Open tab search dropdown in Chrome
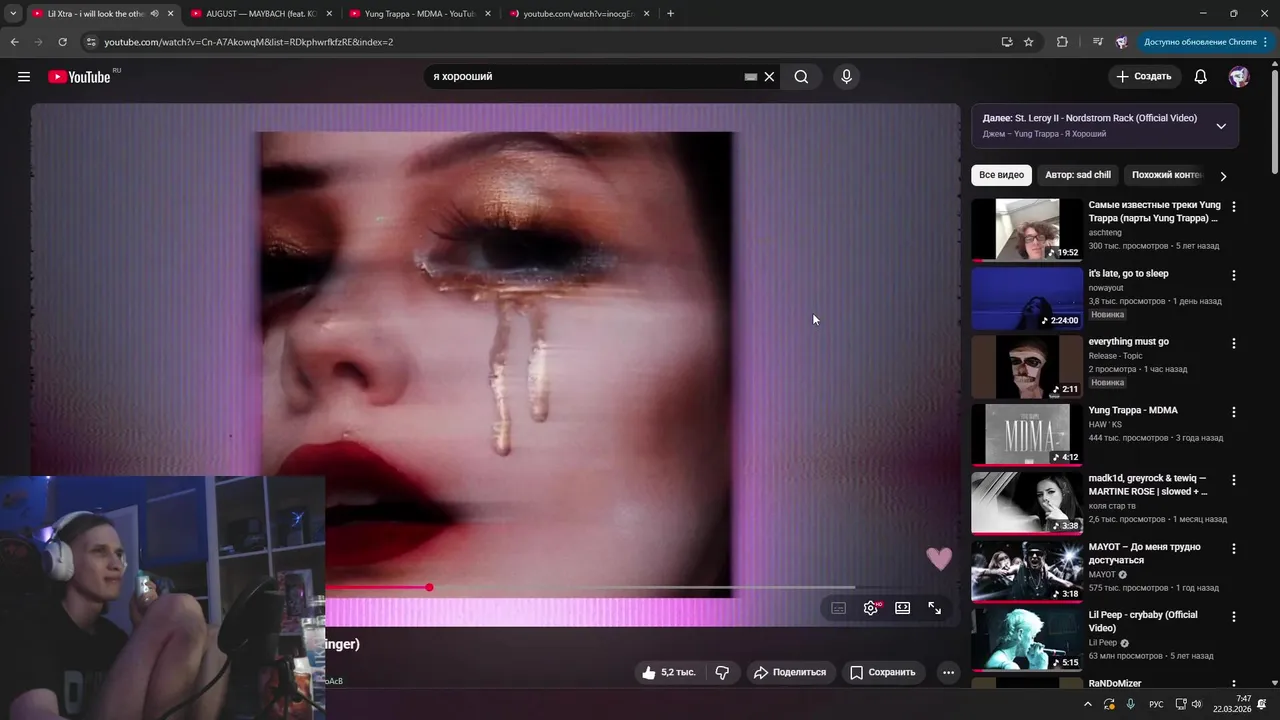Screen dimensions: 1280x720 (13, 14)
